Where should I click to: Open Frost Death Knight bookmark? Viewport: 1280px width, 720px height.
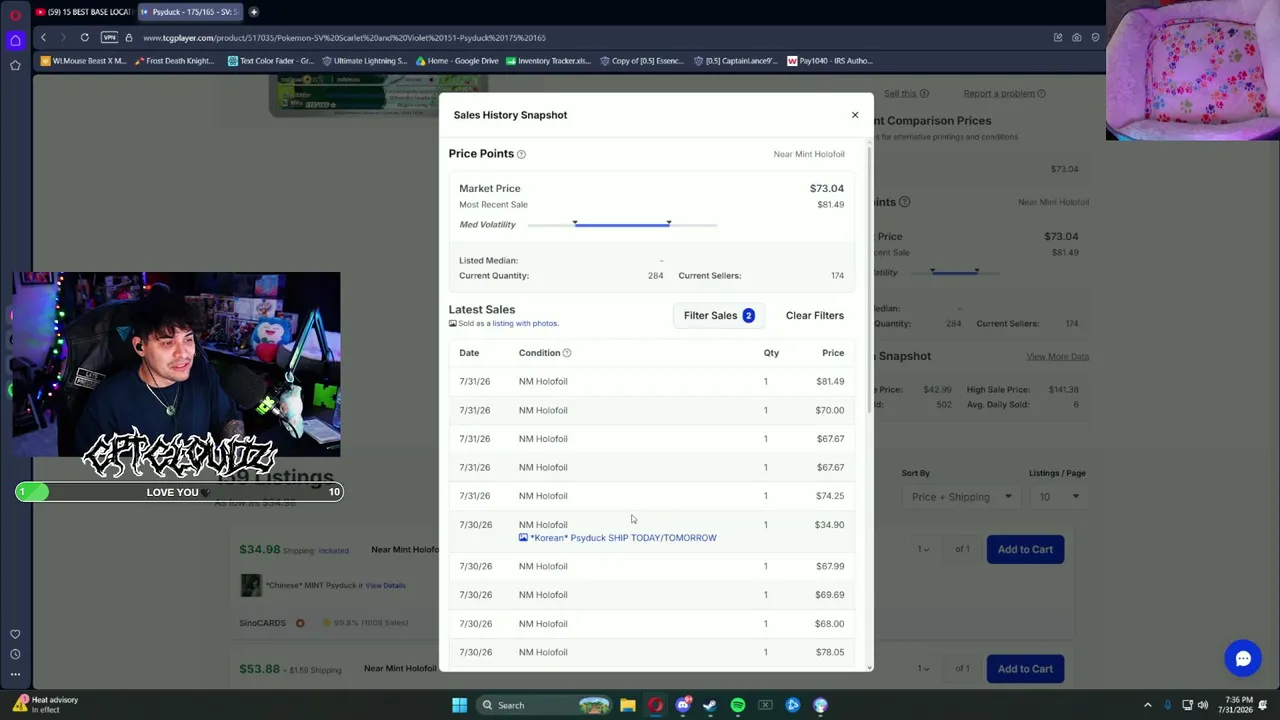pos(172,61)
